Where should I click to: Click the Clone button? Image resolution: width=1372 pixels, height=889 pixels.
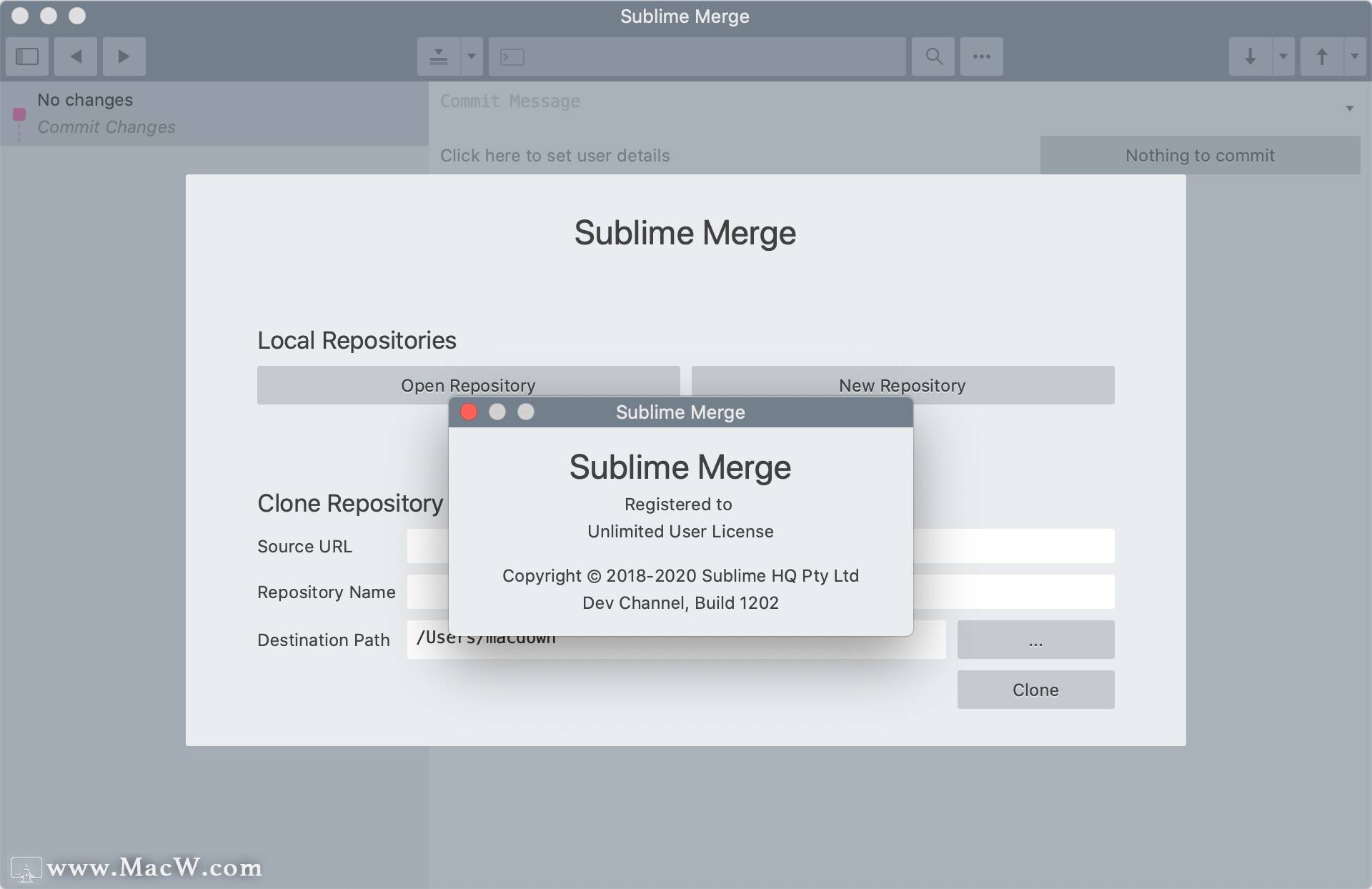click(x=1035, y=690)
